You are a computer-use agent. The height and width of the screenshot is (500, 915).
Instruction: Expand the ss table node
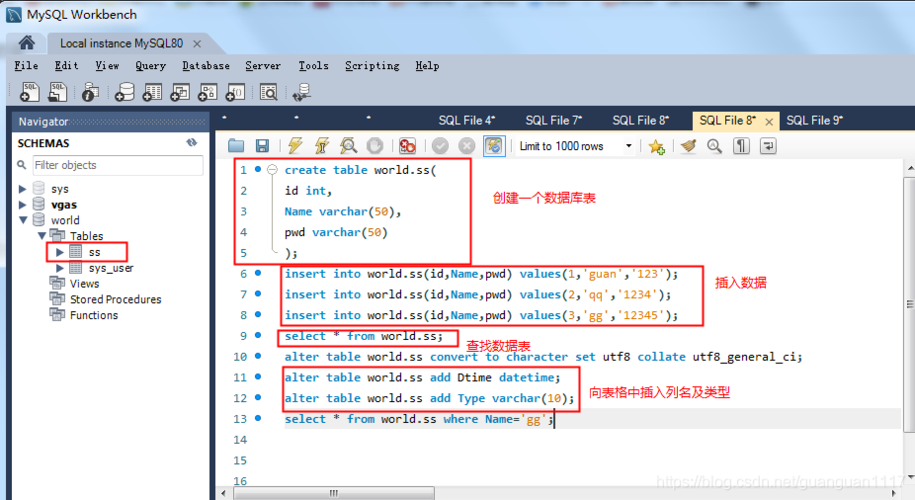point(60,252)
